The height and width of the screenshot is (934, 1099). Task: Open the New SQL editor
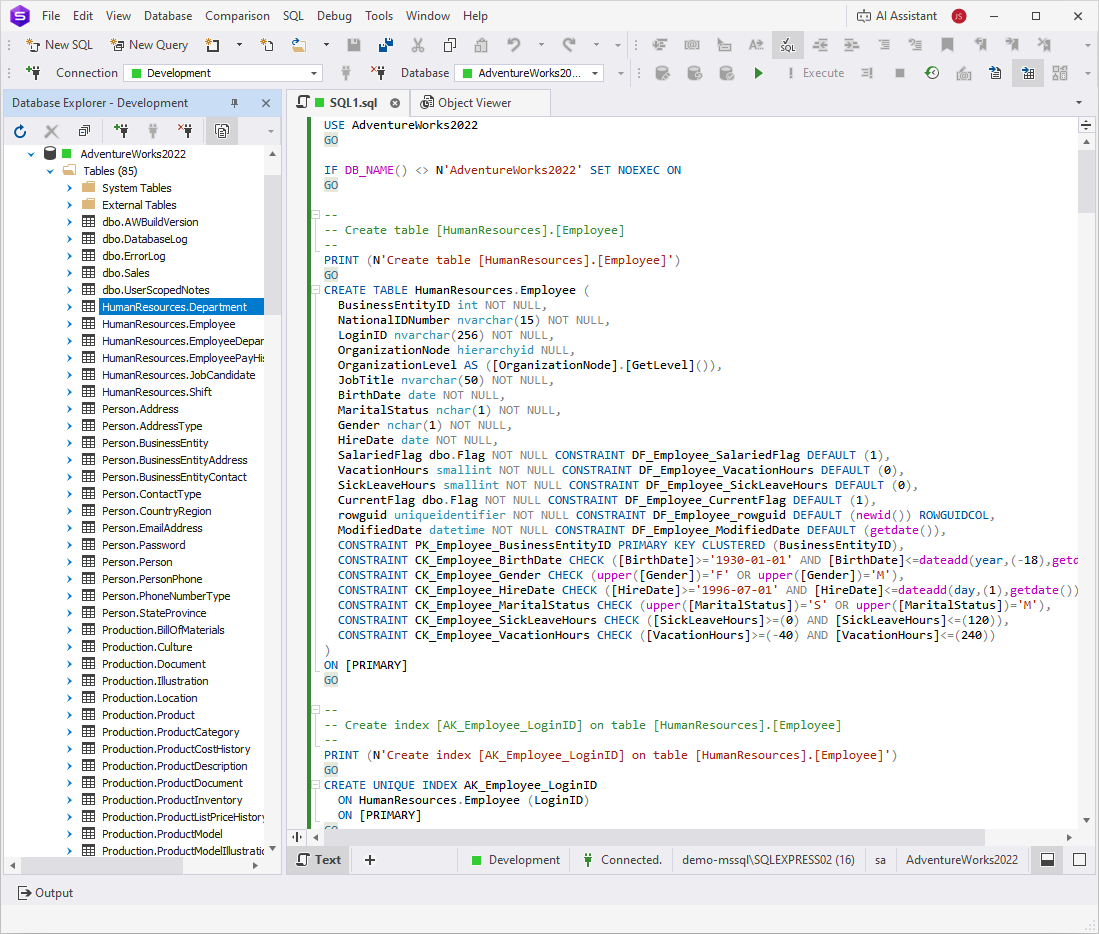58,44
